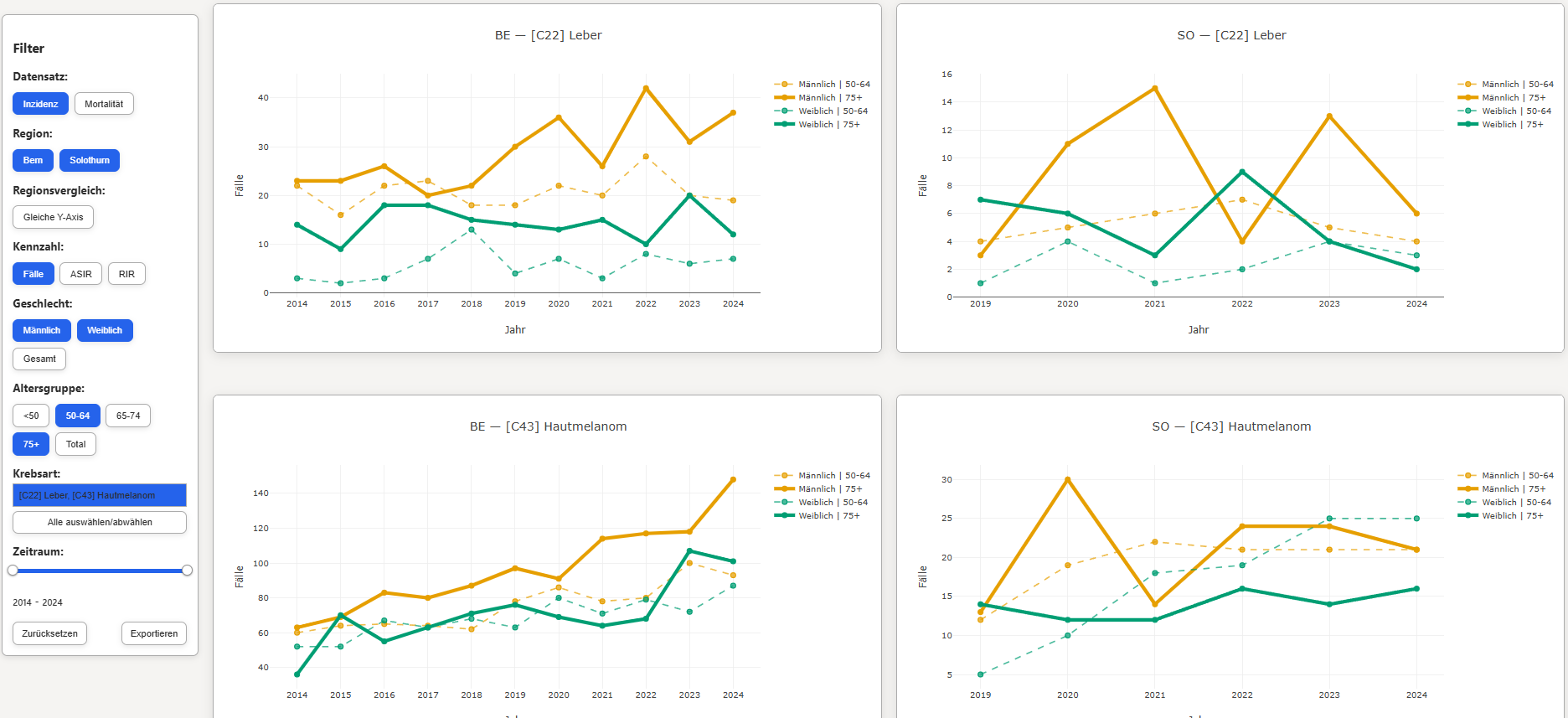Select the <50 age group
The width and height of the screenshot is (1568, 718).
[x=31, y=416]
